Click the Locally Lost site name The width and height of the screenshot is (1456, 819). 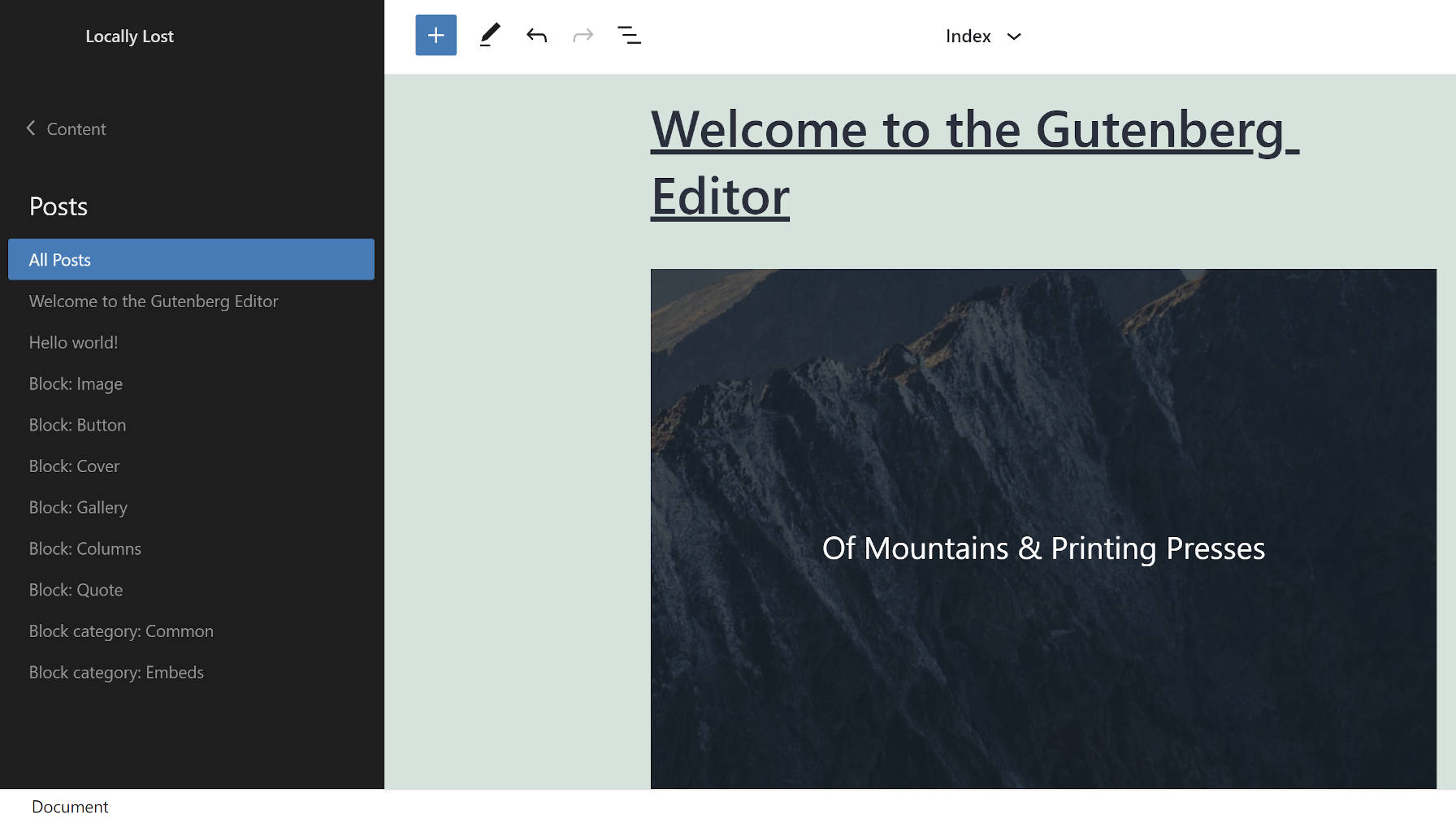[129, 36]
